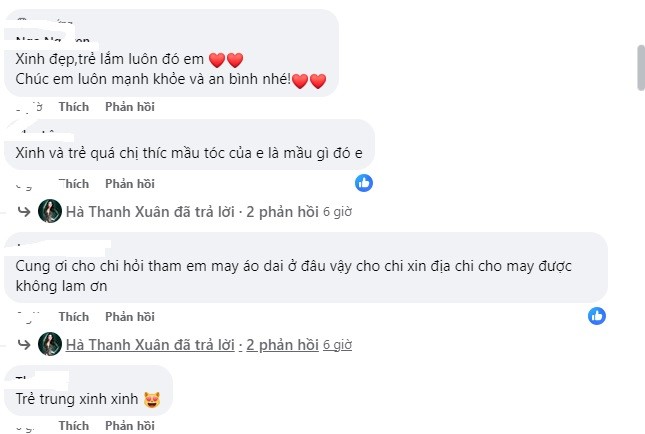
Task: Like the 'Trẻ trung xinh xinh' comment
Action: [x=74, y=425]
